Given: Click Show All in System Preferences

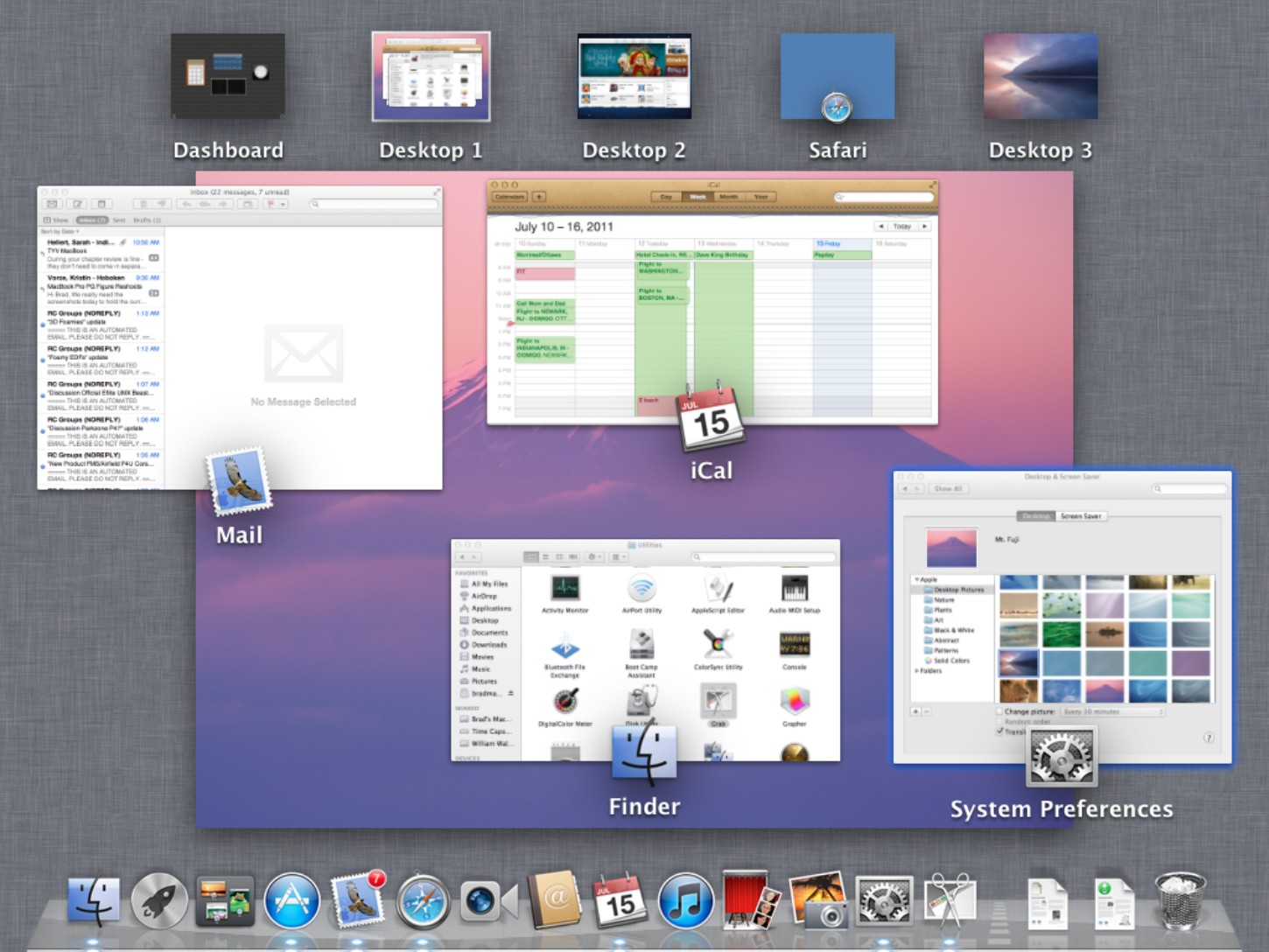Looking at the screenshot, I should pyautogui.click(x=949, y=488).
